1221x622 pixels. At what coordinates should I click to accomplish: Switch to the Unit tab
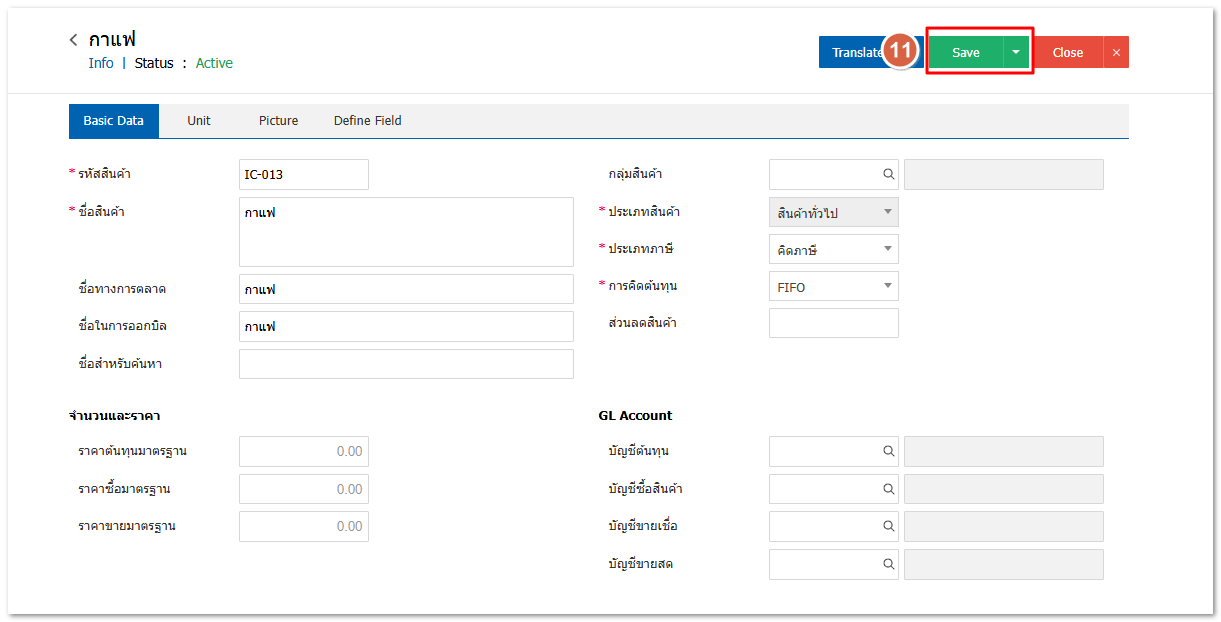[199, 121]
